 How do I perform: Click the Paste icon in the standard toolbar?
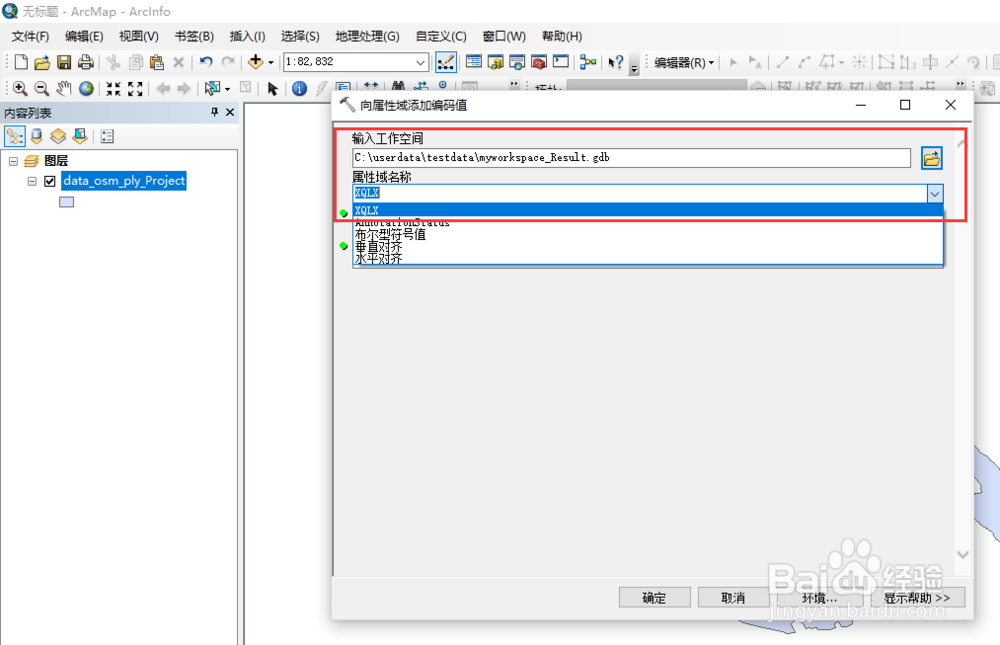coord(156,62)
